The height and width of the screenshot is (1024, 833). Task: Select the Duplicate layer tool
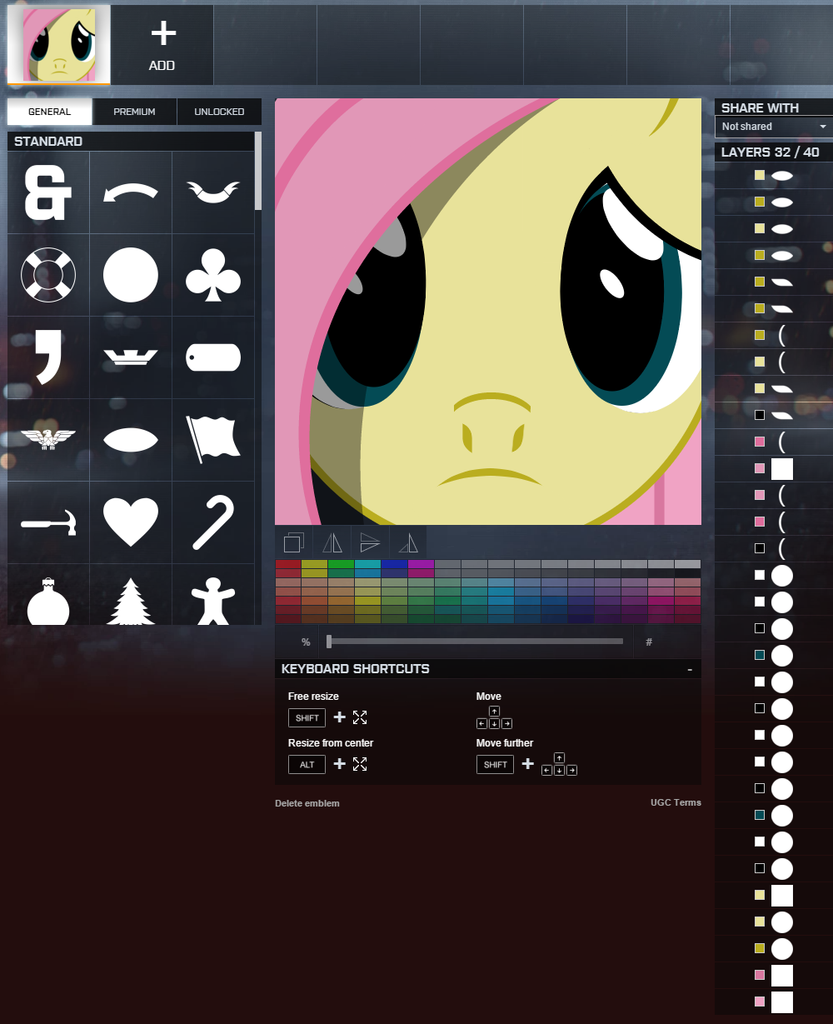pos(293,543)
